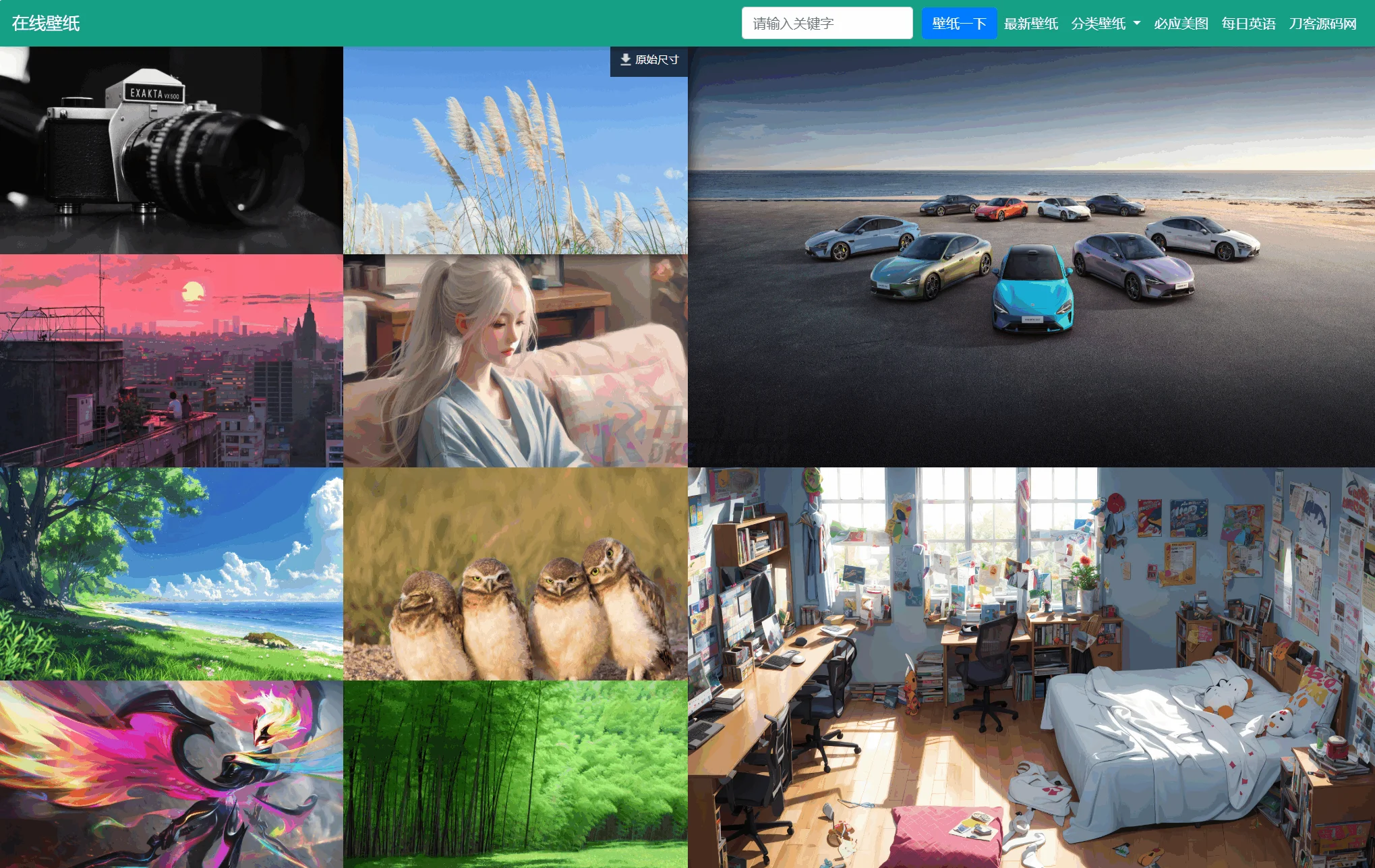This screenshot has height=868, width=1375.
Task: Expand the 分类壁纸 dropdown caret
Action: [1137, 24]
